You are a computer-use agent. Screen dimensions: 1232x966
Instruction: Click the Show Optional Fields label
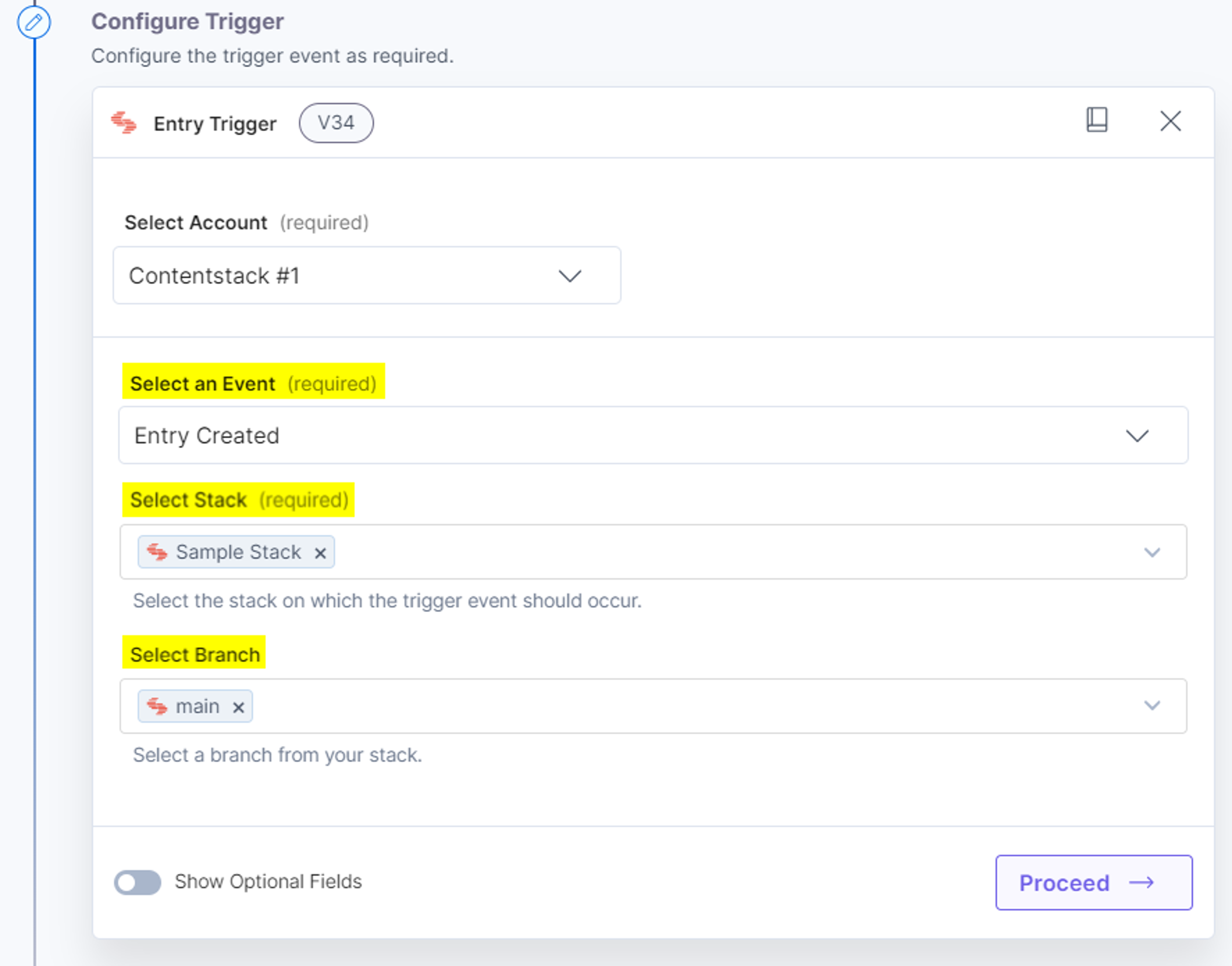click(x=268, y=882)
